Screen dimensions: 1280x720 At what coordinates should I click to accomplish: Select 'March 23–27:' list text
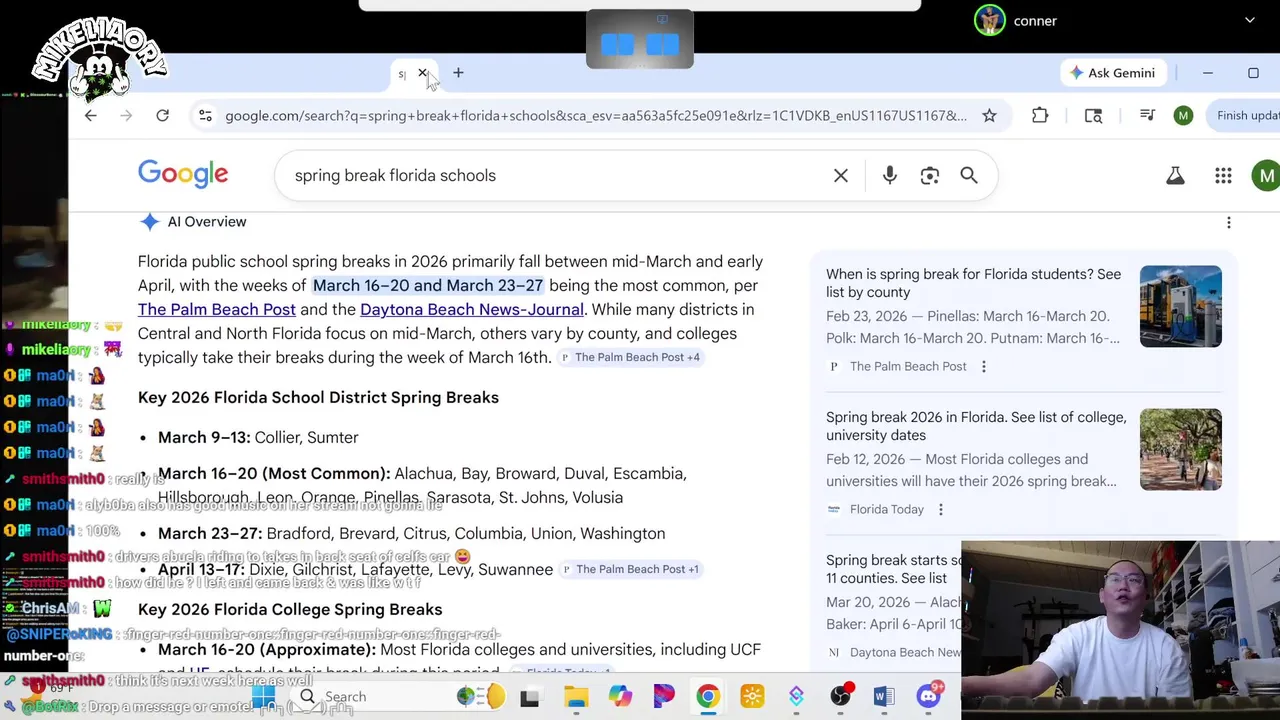click(x=210, y=534)
